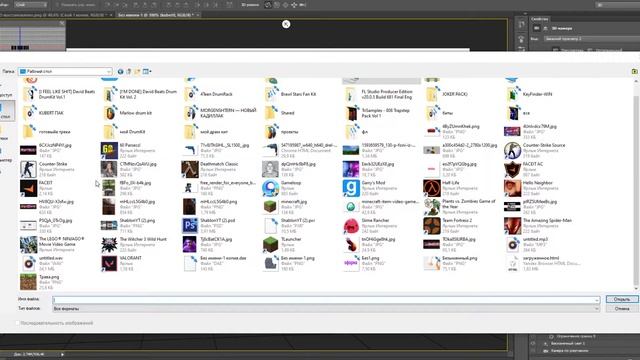Select the TLauncher shortcut icon
Viewport: 640px width, 360px height.
click(x=270, y=244)
